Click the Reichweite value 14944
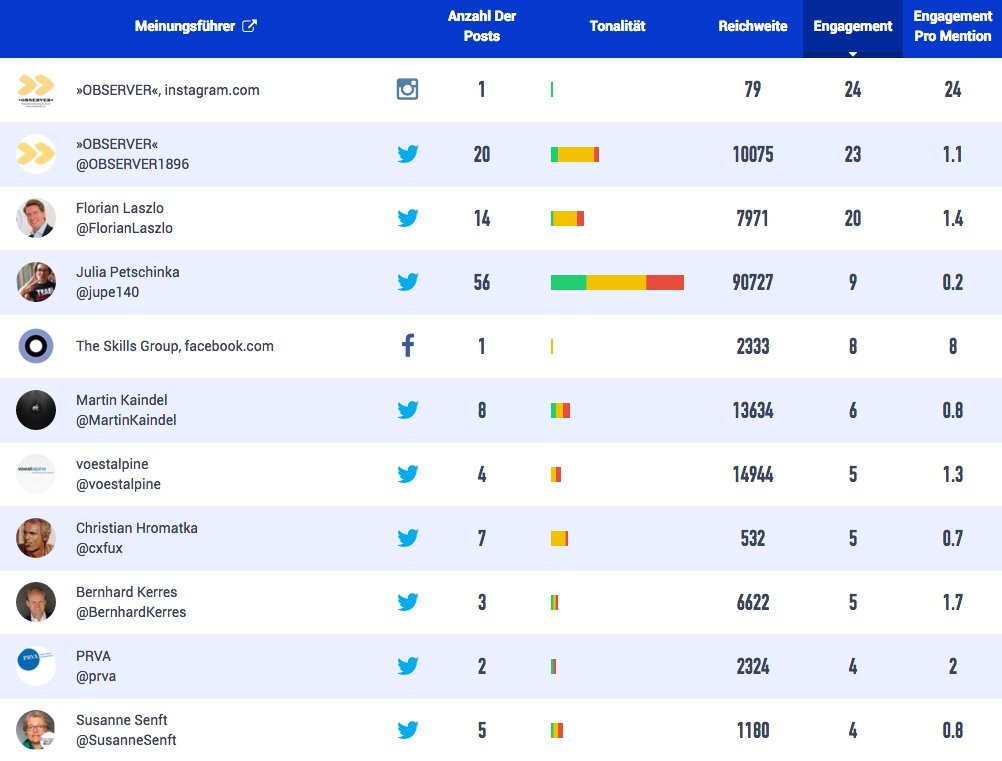The height and width of the screenshot is (761, 1002). point(753,473)
